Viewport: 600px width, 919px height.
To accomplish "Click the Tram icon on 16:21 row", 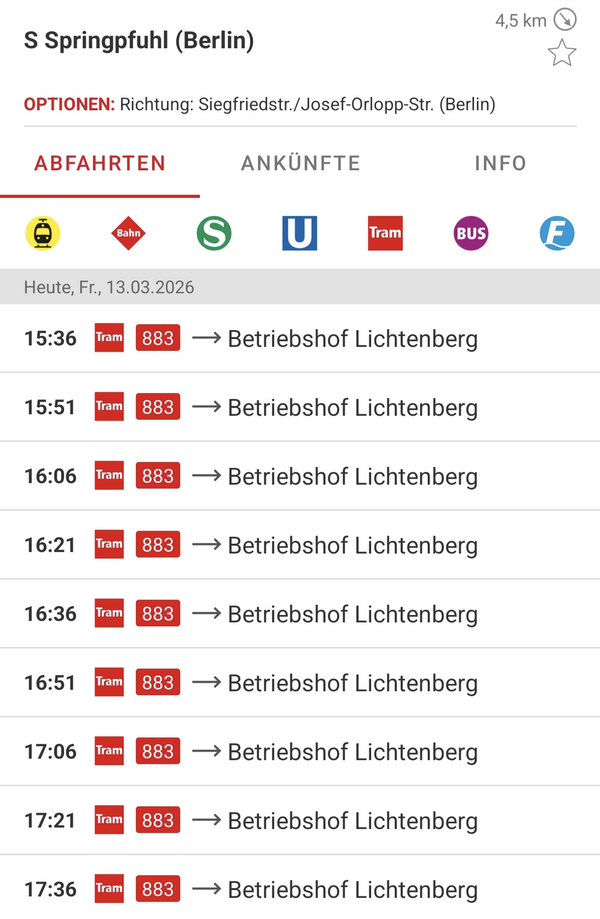I will [109, 545].
